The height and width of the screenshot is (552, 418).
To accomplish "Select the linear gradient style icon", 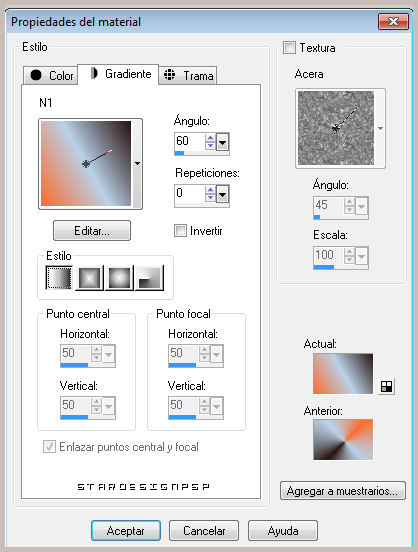I will [x=59, y=278].
